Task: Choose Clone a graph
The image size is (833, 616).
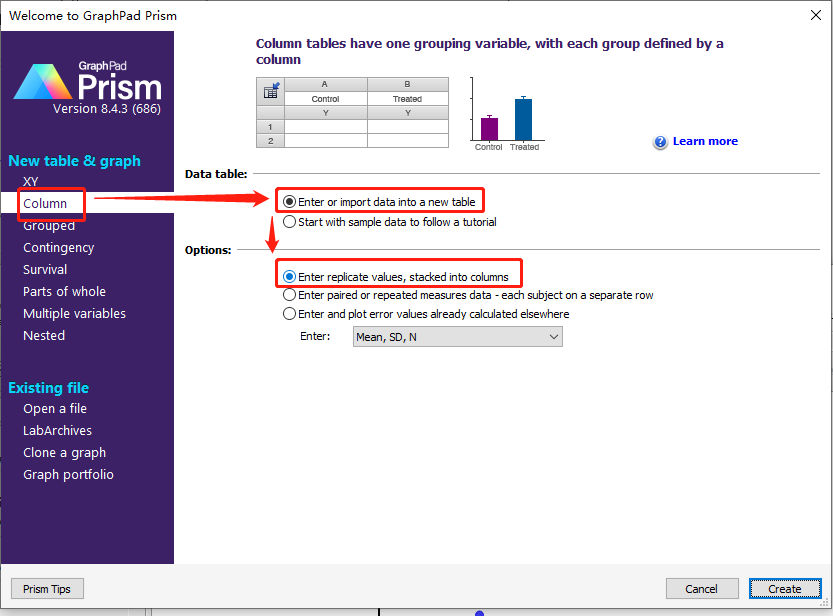Action: (x=64, y=453)
